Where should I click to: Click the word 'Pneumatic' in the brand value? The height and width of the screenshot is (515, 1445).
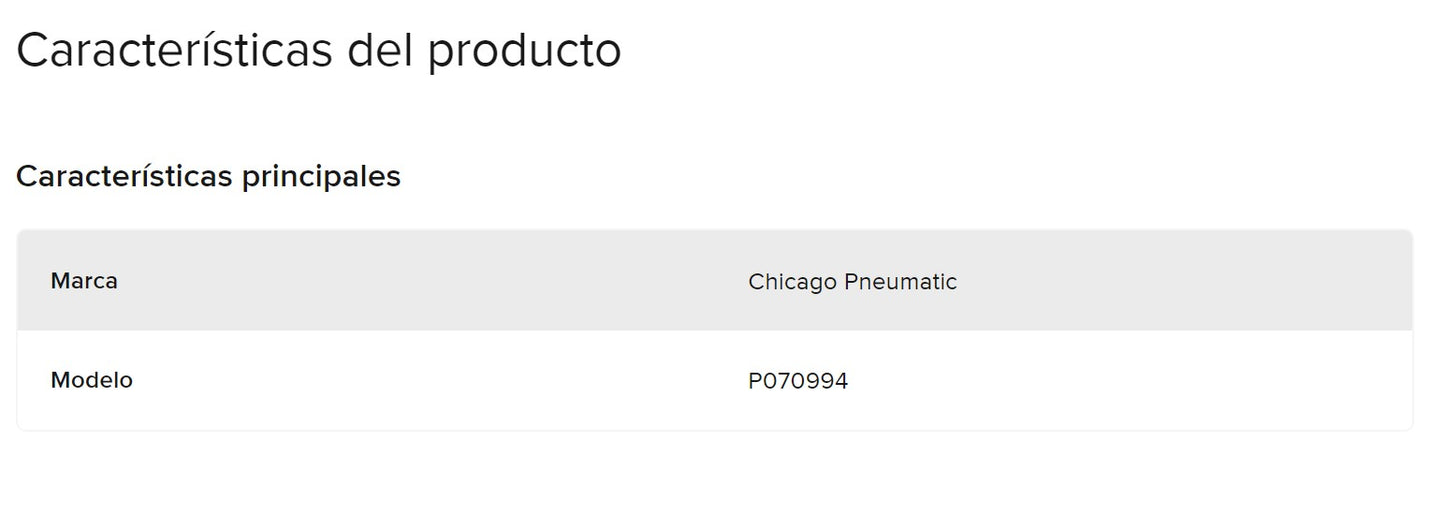pyautogui.click(x=901, y=282)
